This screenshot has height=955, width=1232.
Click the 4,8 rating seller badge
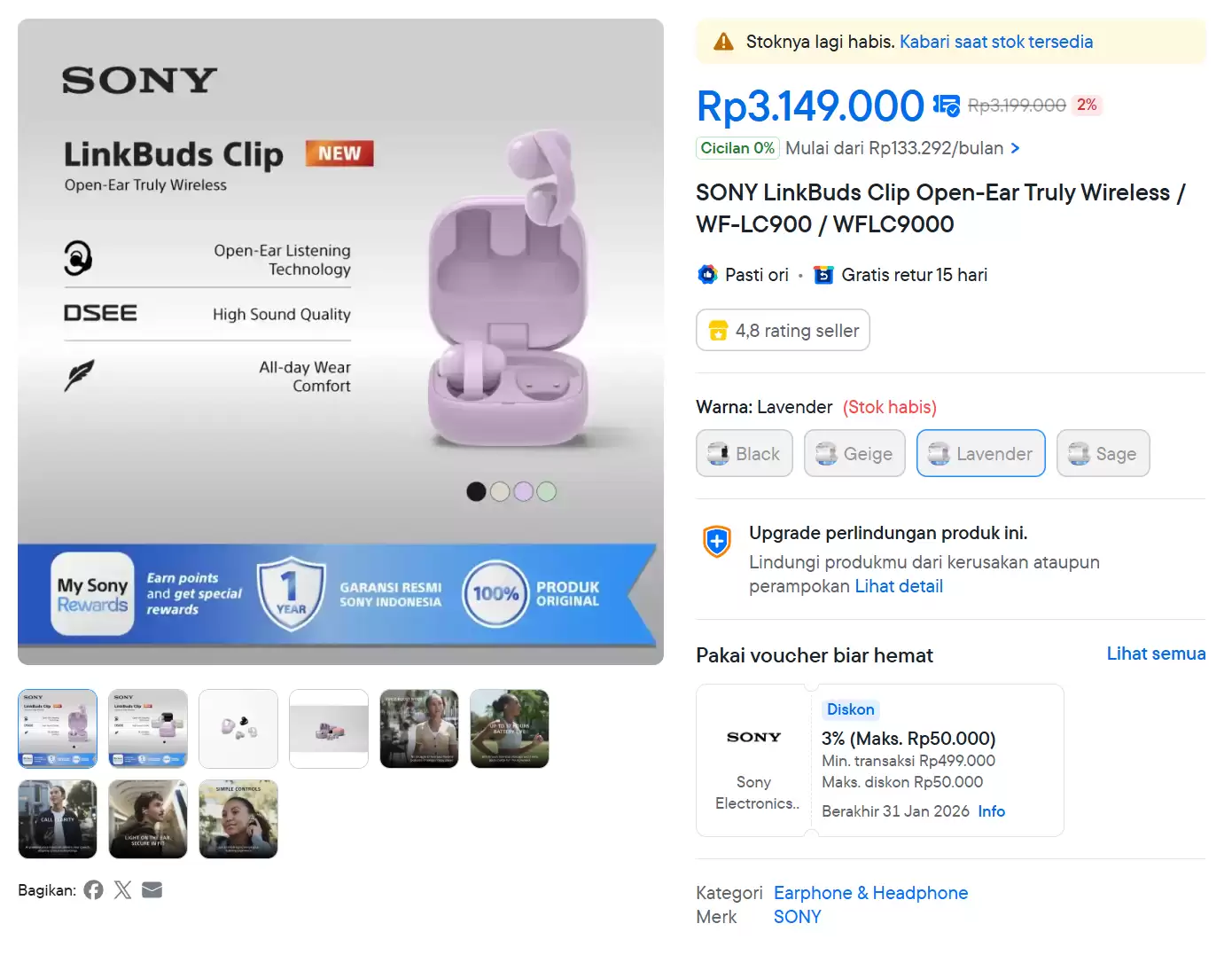click(x=783, y=330)
